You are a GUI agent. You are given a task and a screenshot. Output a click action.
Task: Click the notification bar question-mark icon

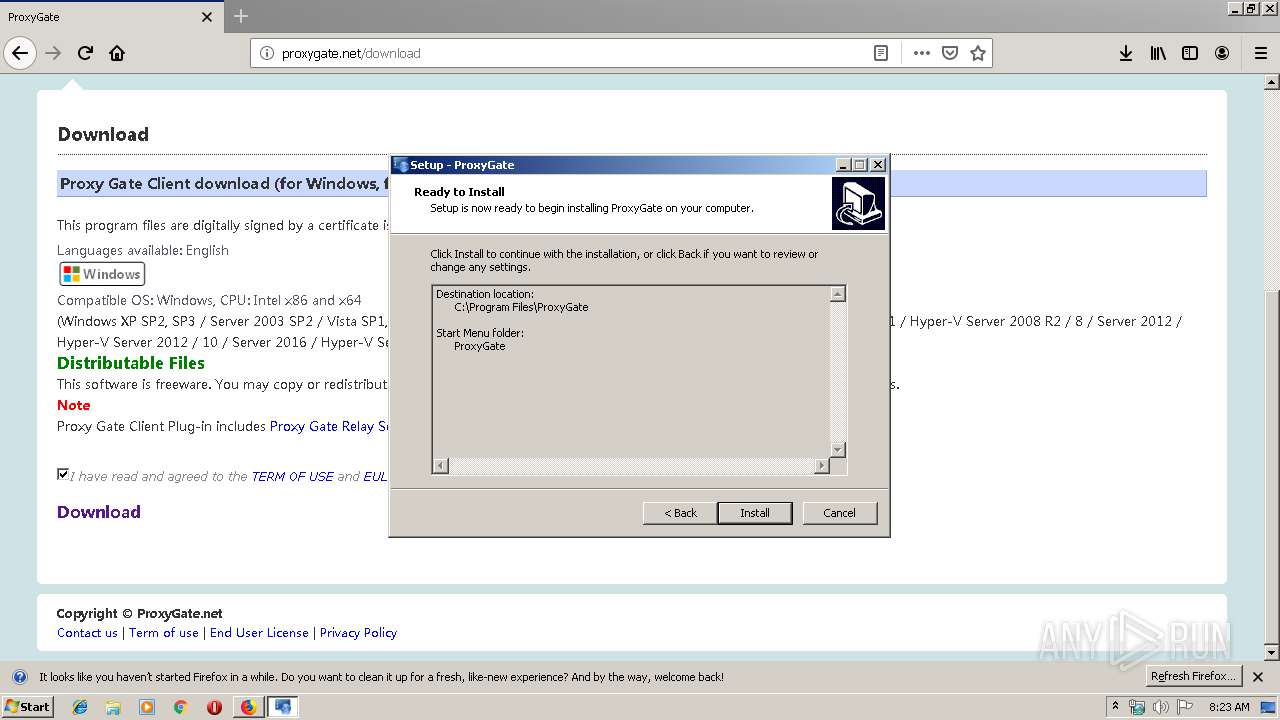pos(19,677)
